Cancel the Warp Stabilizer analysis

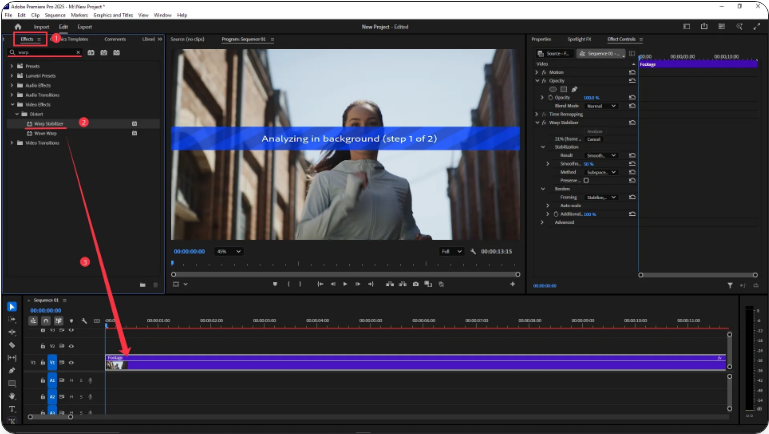594,139
